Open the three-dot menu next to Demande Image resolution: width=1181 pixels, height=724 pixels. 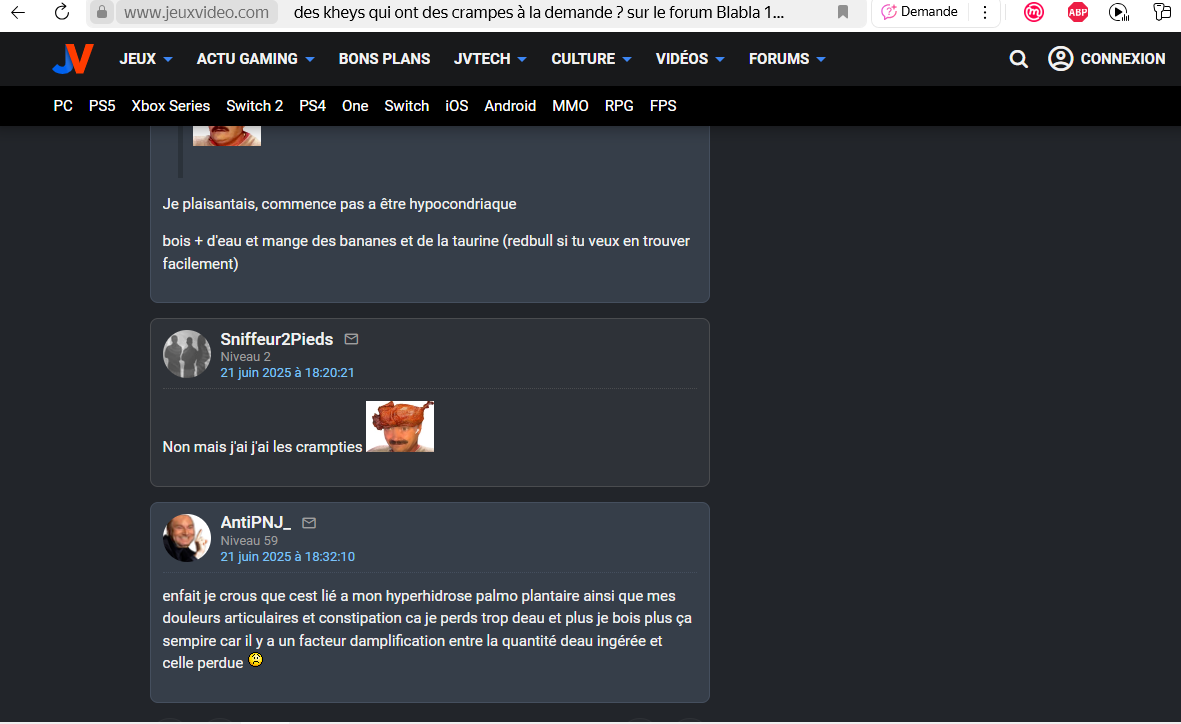pos(984,12)
